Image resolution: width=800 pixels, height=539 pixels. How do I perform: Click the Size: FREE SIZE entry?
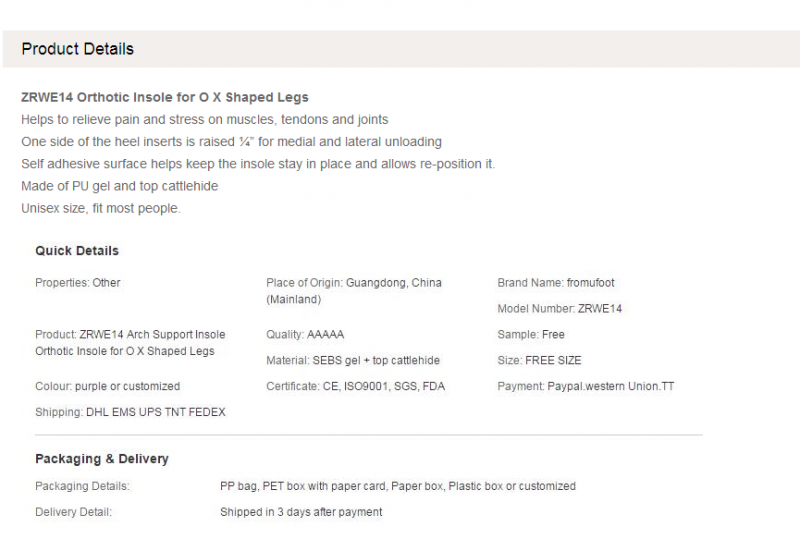pos(539,360)
